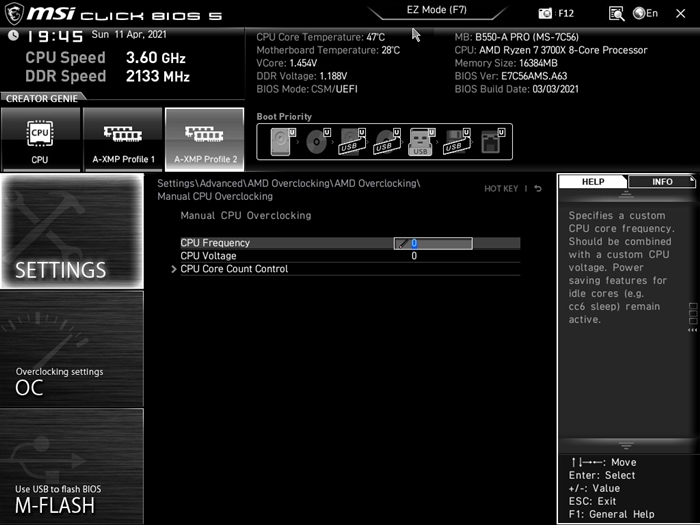Click the CPU Core Temperature reading
The width and height of the screenshot is (700, 525).
point(321,37)
